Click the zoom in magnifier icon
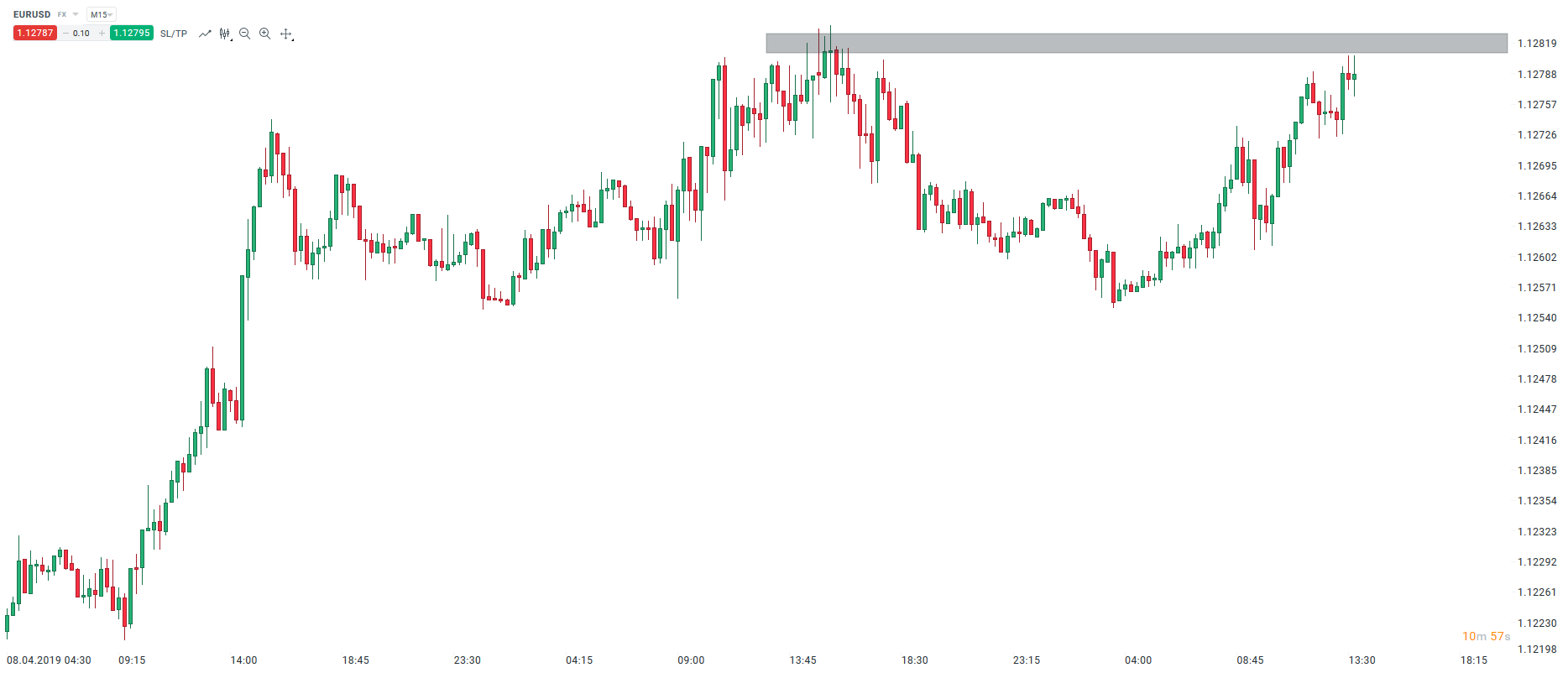 264,34
